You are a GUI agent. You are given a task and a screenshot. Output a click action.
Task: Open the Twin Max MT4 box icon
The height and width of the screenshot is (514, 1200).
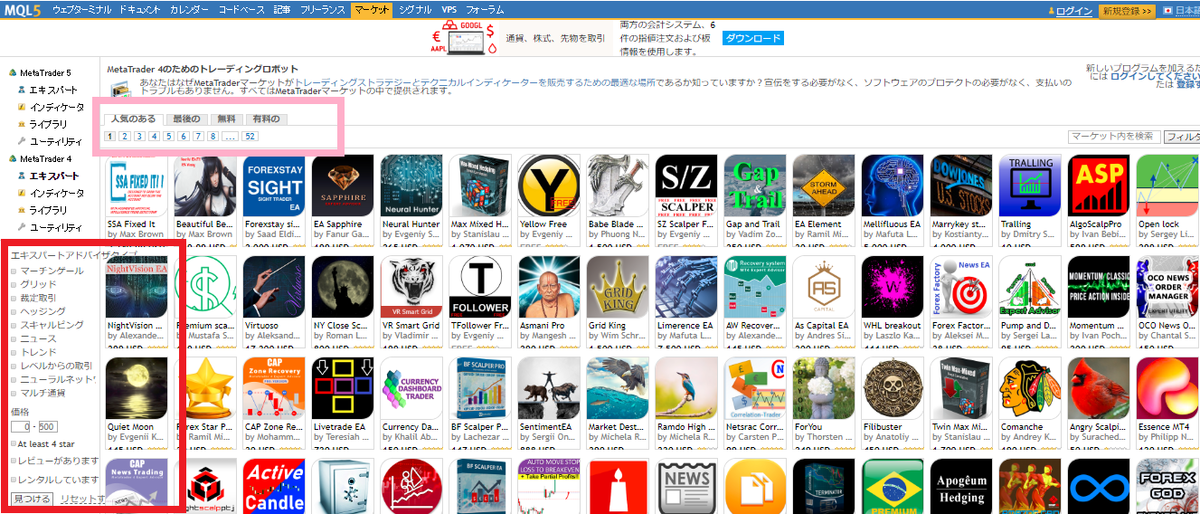(962, 388)
